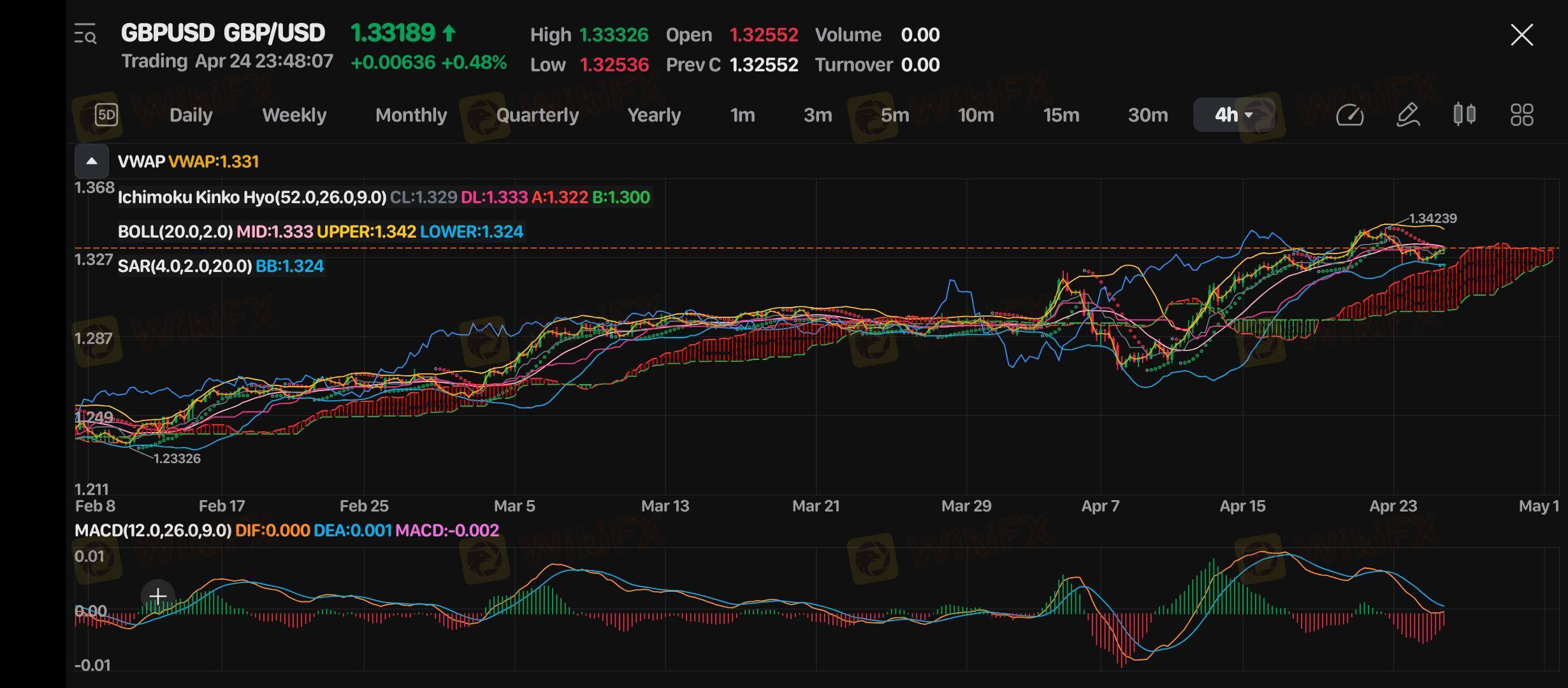Click the Ichimoku Kinko Hyo indicator label
1568x688 pixels.
(x=252, y=197)
